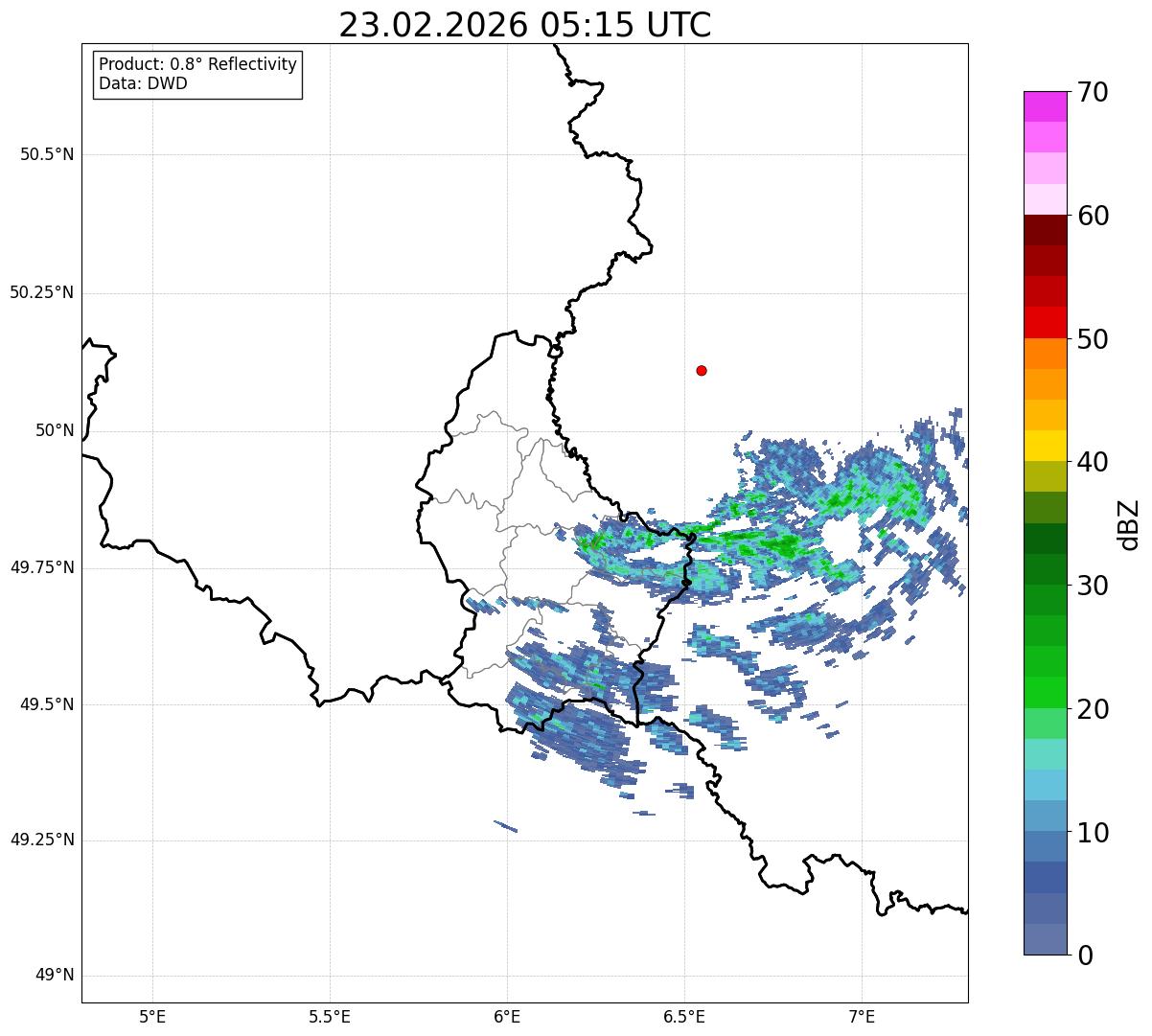Click the longitude label '7°E'
1152x1036 pixels.
[x=862, y=1017]
